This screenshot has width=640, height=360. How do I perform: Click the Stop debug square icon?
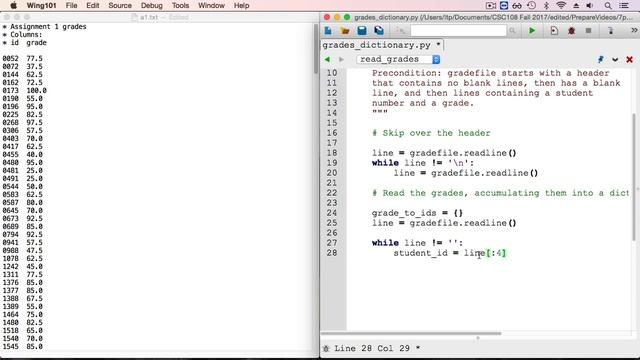588,31
